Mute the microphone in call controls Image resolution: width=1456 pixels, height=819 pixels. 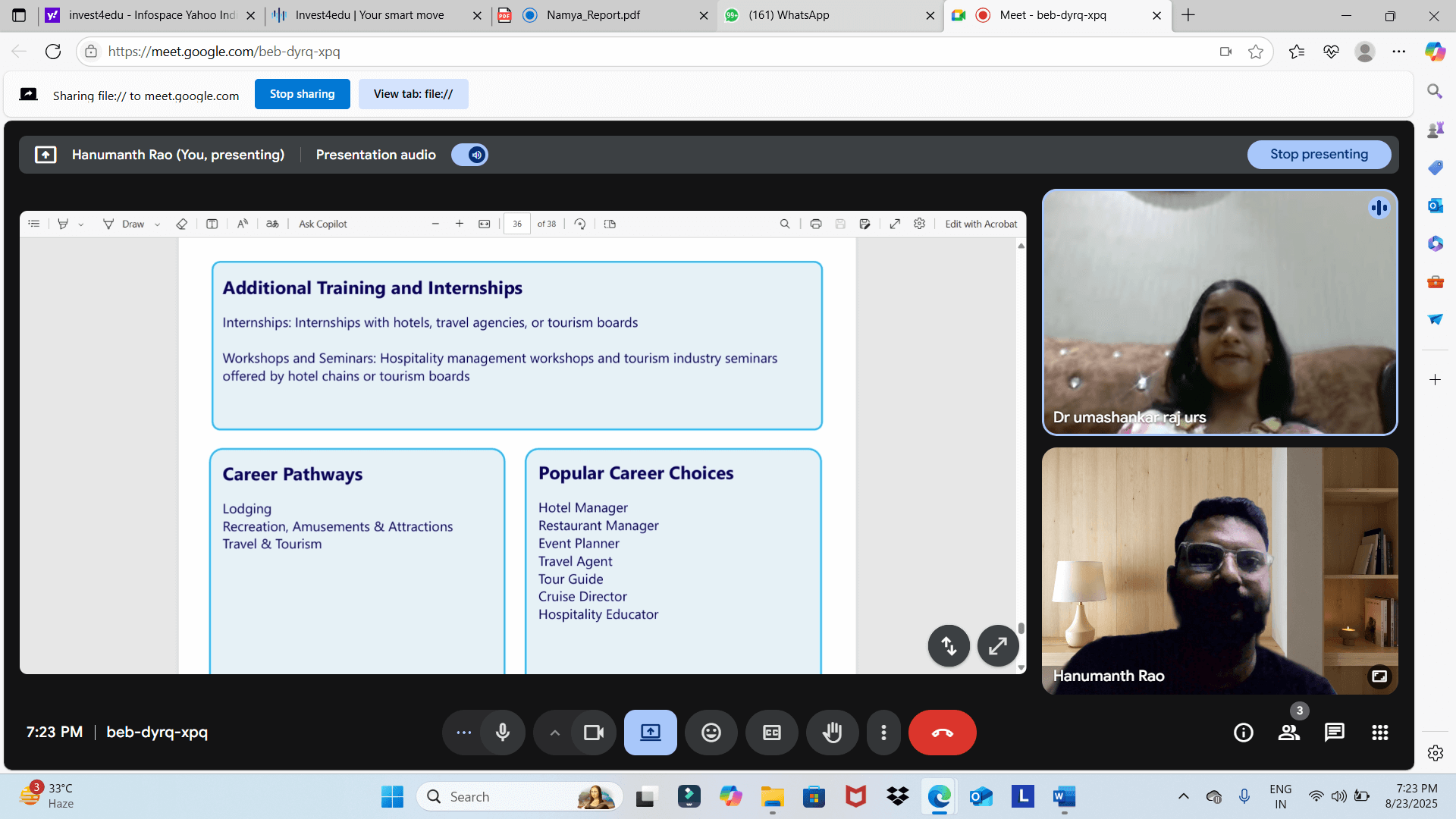click(502, 733)
